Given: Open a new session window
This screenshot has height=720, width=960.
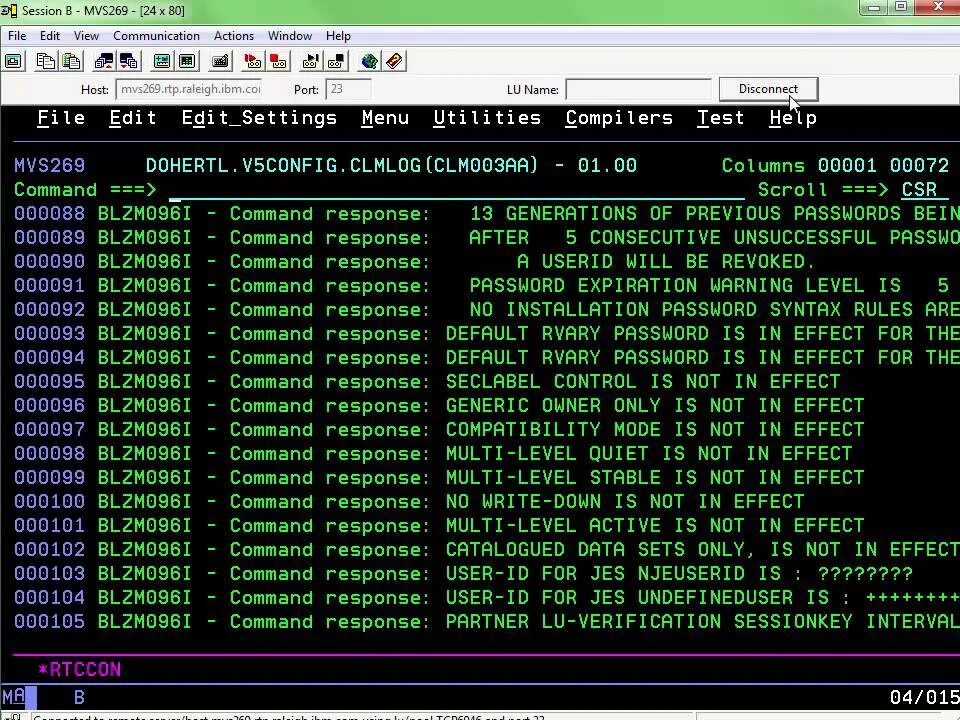Looking at the screenshot, I should (13, 61).
